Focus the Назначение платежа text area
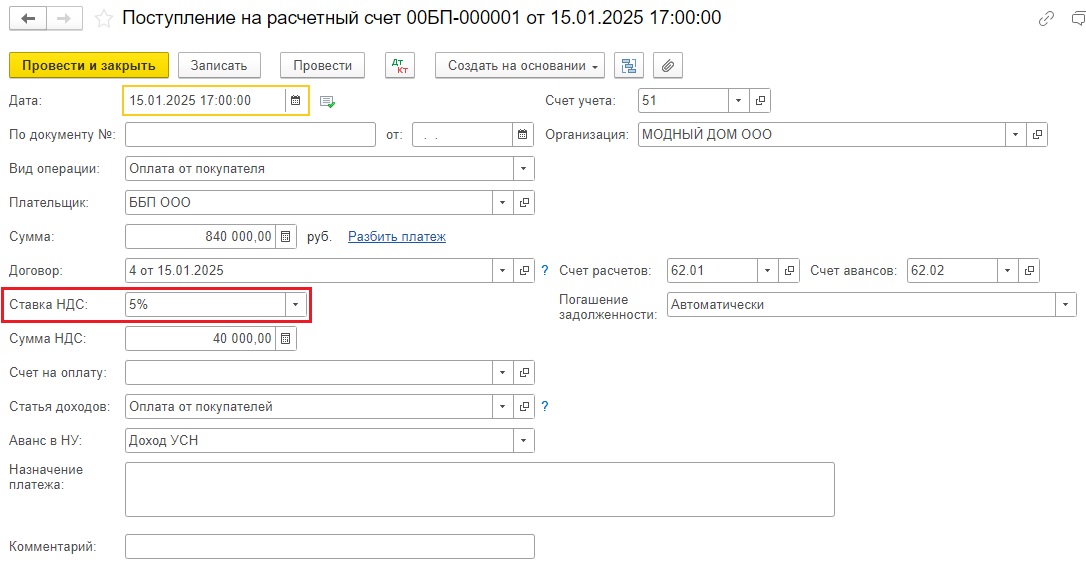1086x567 pixels. click(x=479, y=489)
